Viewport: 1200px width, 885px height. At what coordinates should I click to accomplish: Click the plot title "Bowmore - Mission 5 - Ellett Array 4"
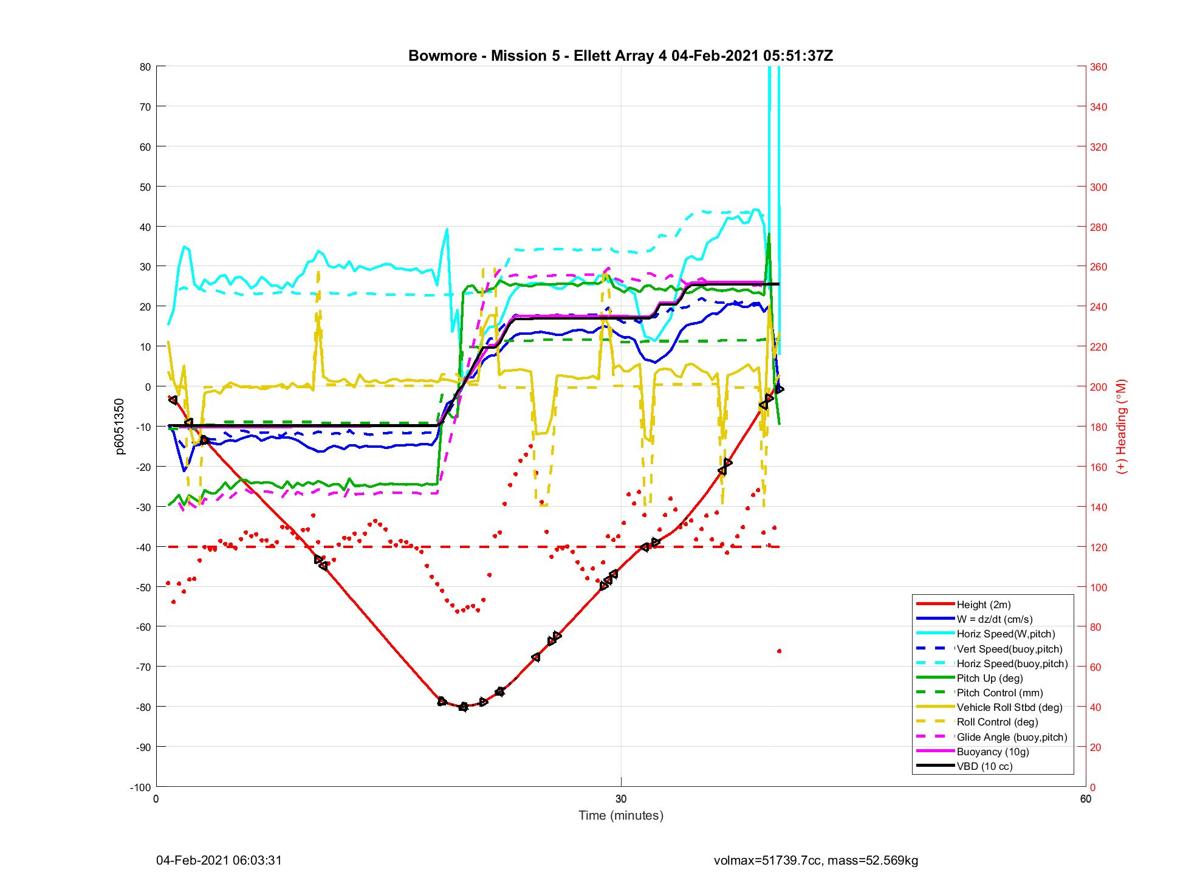pos(538,56)
